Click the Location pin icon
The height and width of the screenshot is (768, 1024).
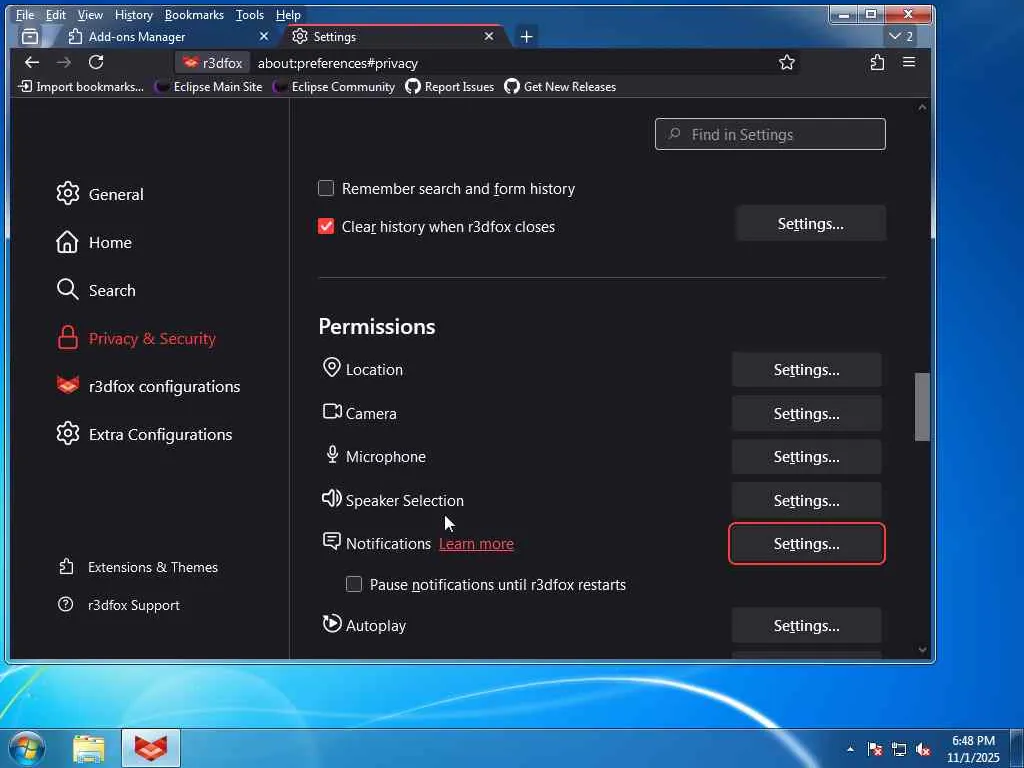click(332, 368)
